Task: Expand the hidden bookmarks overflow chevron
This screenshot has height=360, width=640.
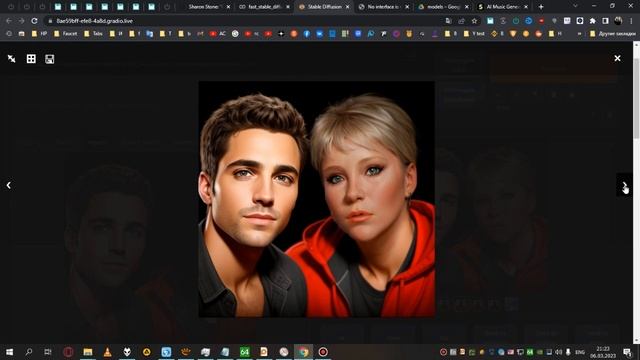Action: [579, 34]
